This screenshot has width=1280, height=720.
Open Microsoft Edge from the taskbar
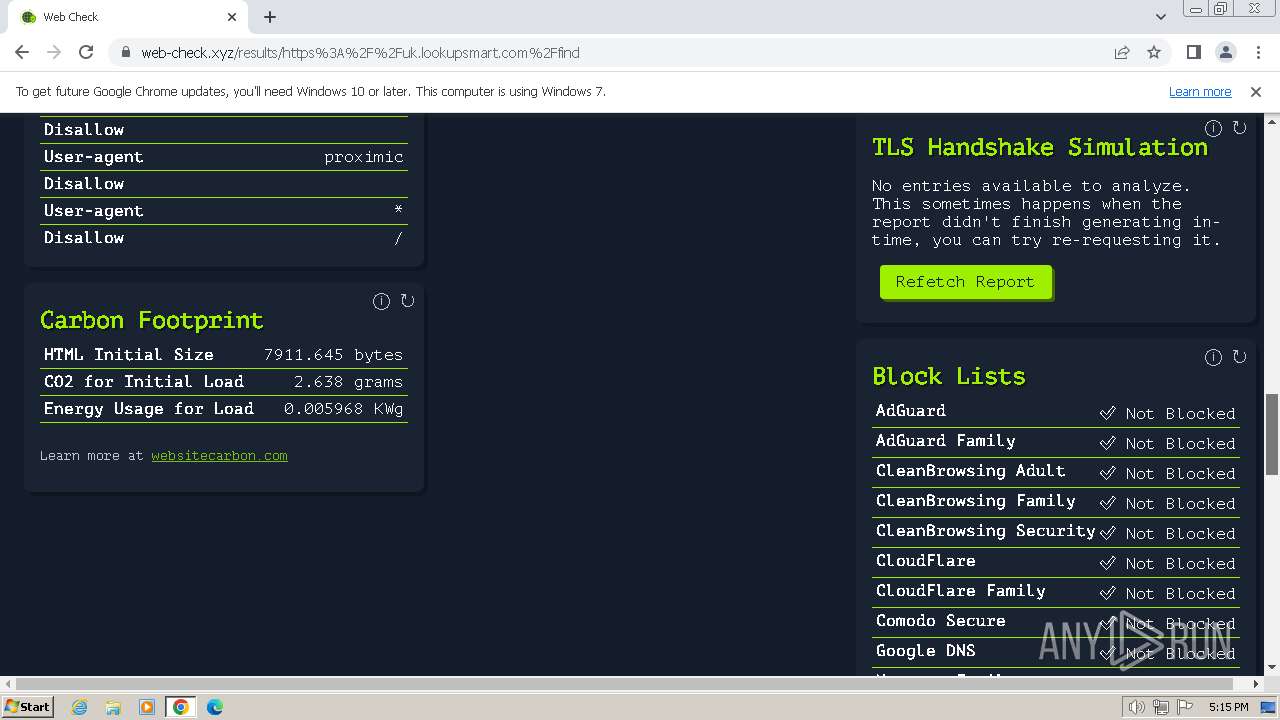214,707
